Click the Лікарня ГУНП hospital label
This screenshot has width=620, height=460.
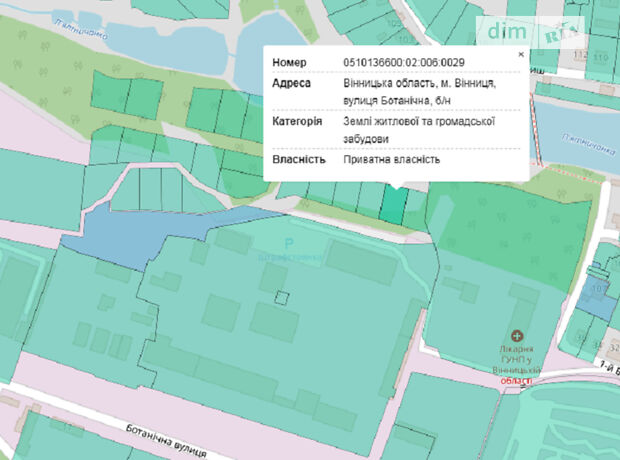(516, 361)
